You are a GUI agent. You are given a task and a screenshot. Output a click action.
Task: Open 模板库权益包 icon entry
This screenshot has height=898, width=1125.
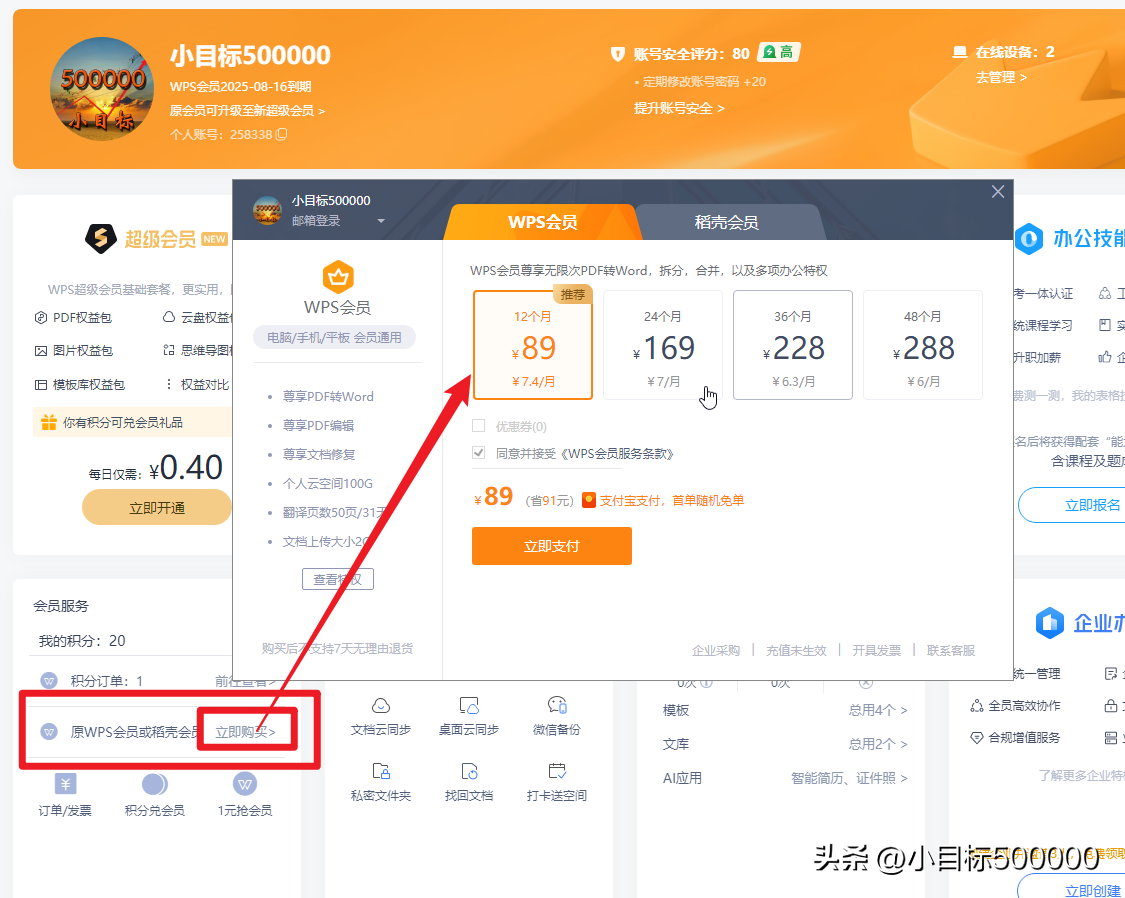[41, 385]
